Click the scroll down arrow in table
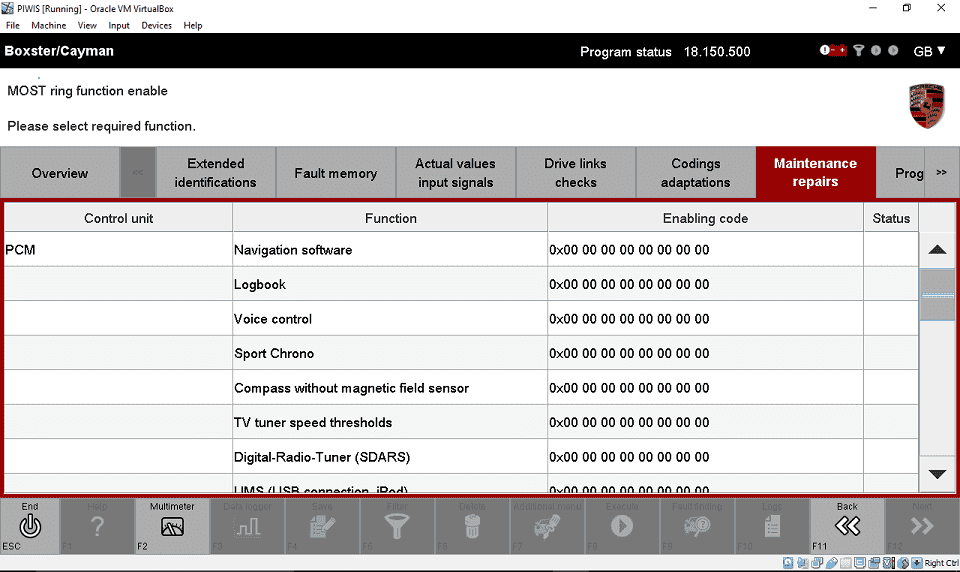 tap(937, 474)
